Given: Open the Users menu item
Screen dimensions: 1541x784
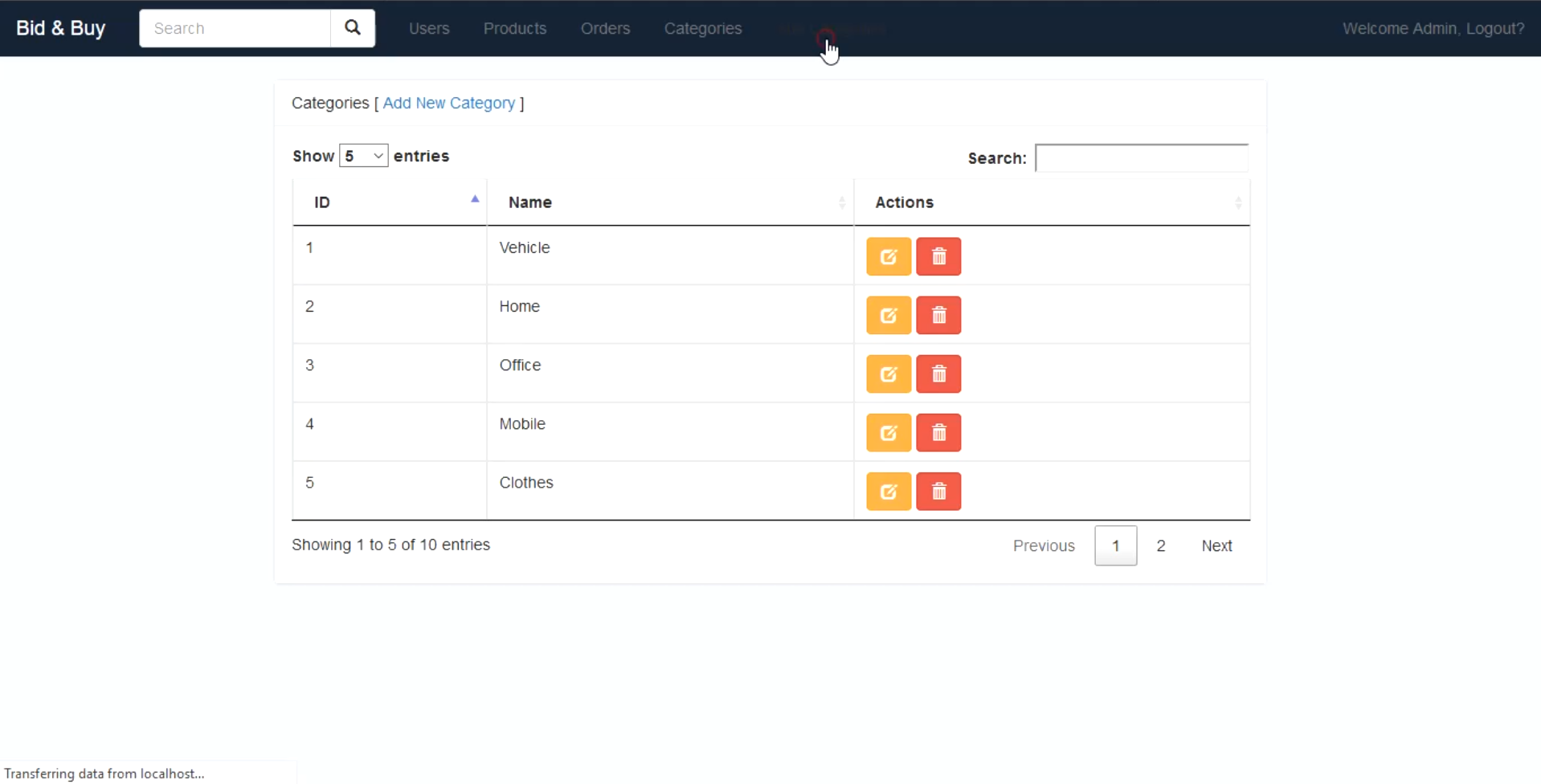Looking at the screenshot, I should (428, 29).
